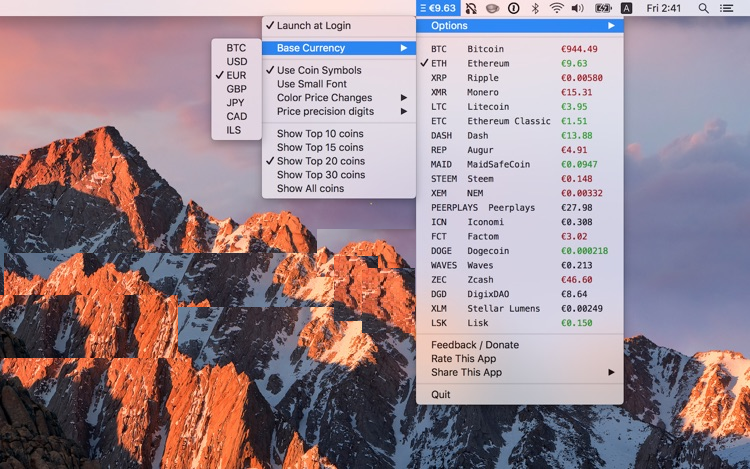Screen dimensions: 750x469
Task: Select the Dogecoin row
Action: pos(519,251)
